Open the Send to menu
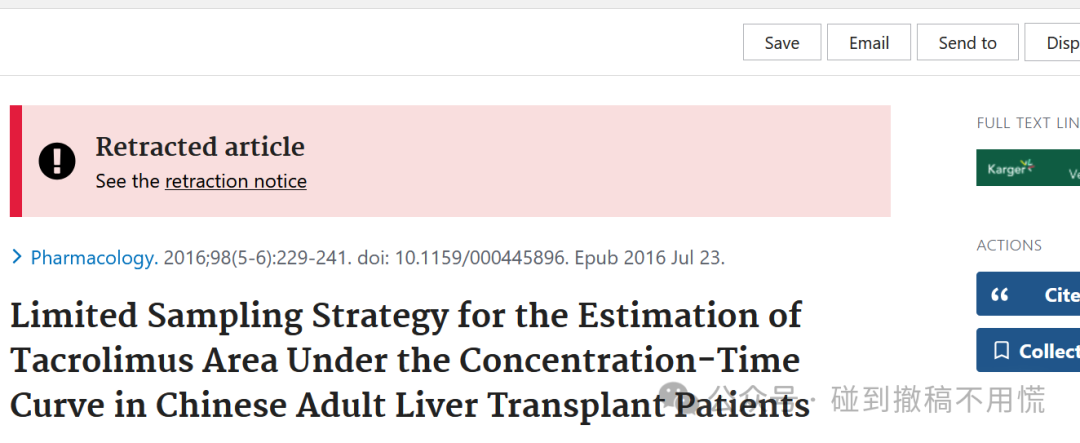This screenshot has height=443, width=1080. coord(967,42)
